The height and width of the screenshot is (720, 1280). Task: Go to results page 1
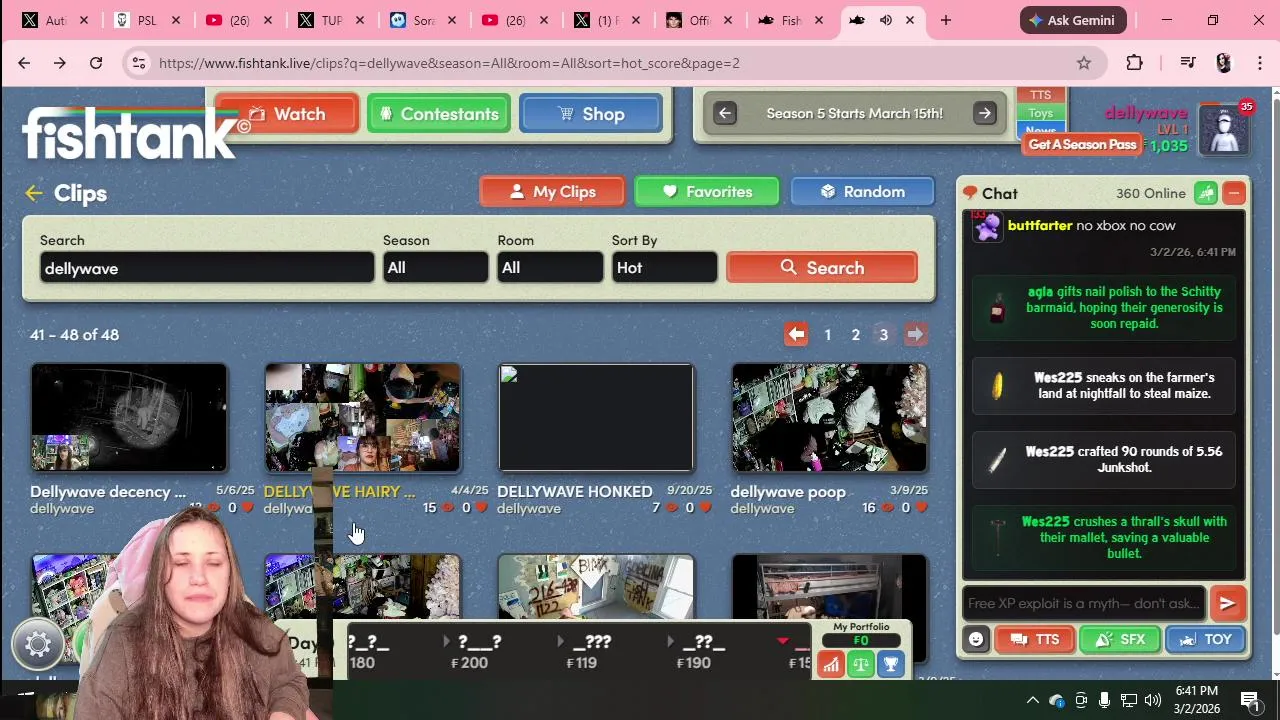[828, 335]
